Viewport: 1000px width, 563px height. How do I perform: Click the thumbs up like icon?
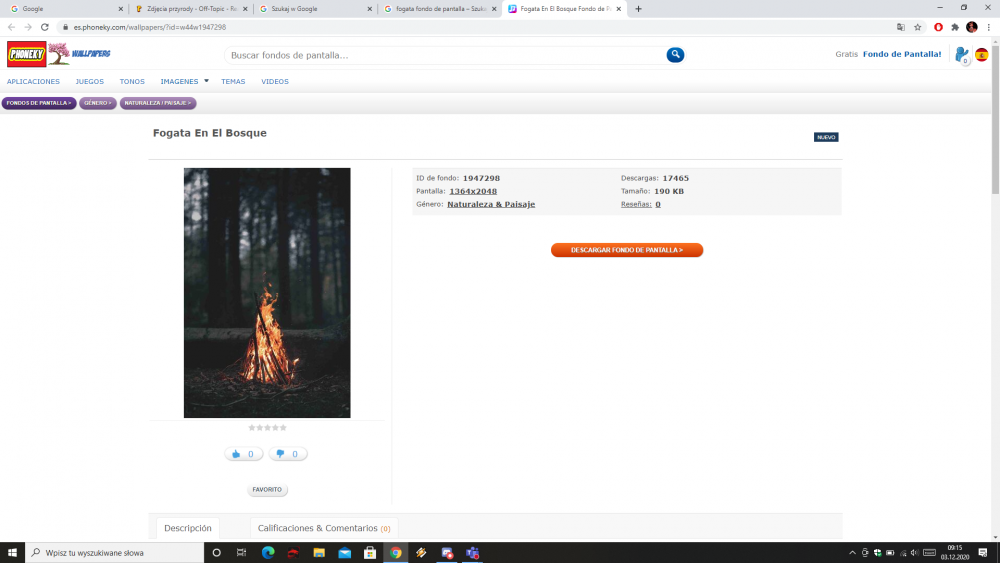point(237,454)
